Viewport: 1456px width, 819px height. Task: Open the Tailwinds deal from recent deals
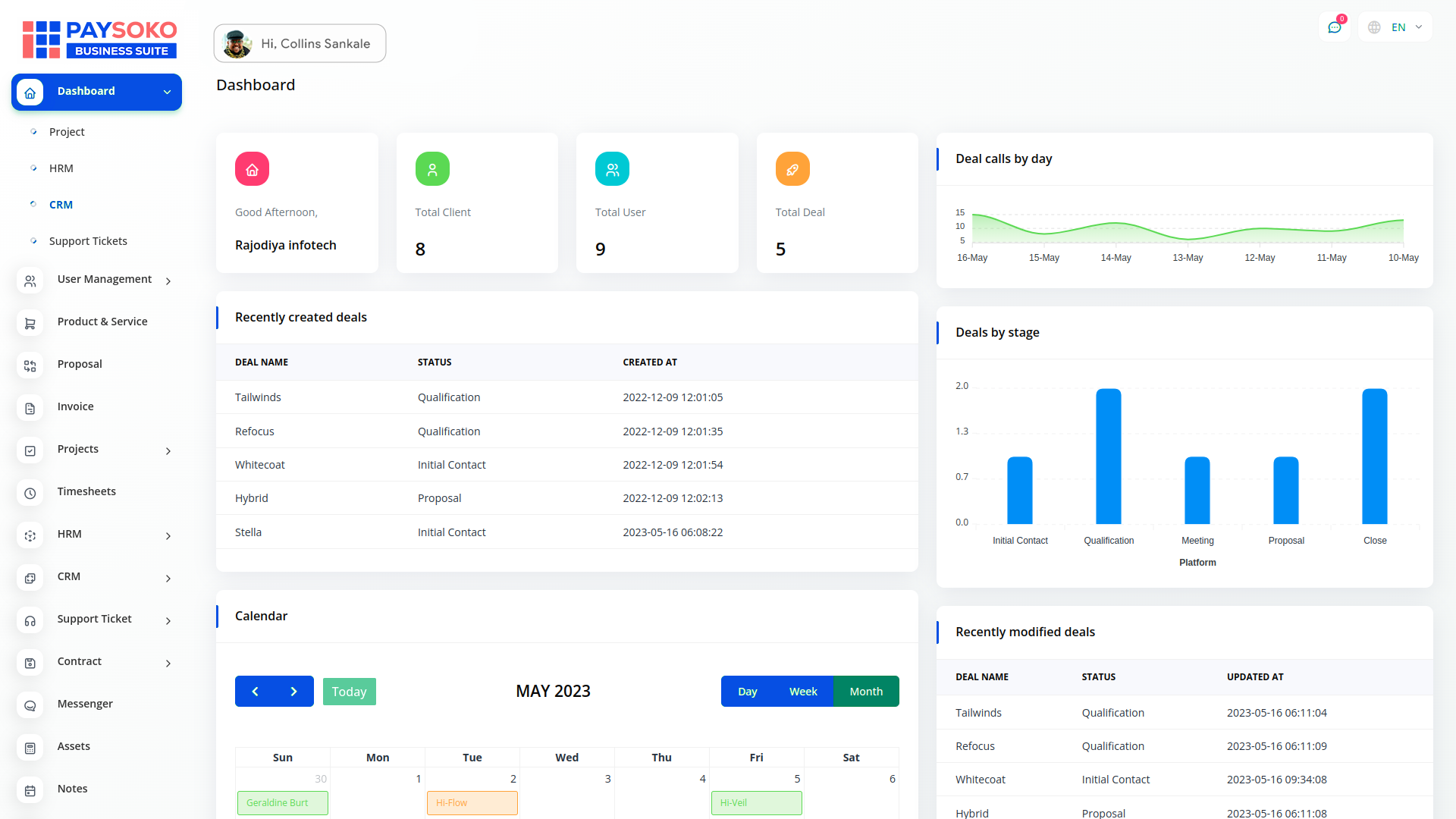[258, 397]
